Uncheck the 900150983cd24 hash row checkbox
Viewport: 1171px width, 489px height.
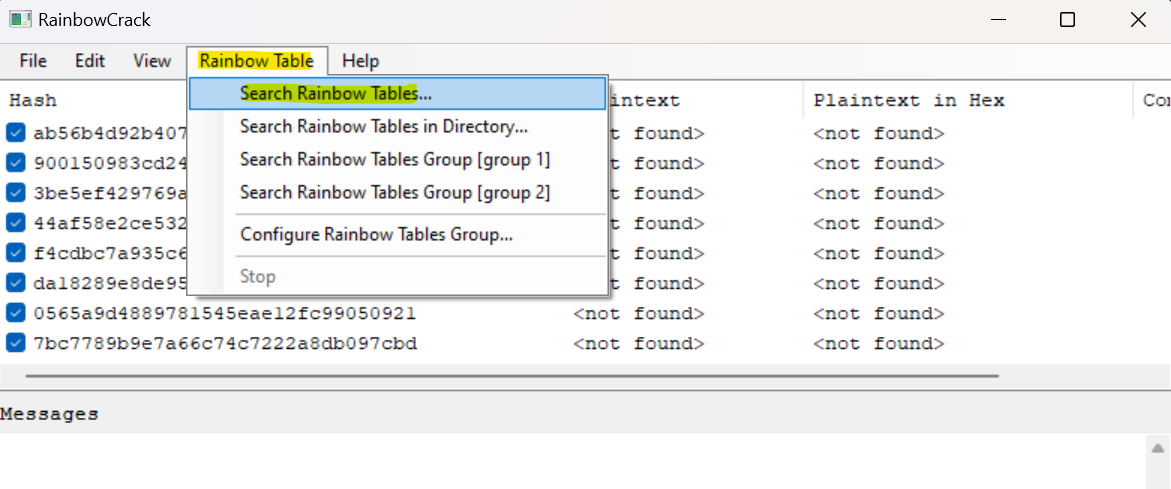coord(16,163)
